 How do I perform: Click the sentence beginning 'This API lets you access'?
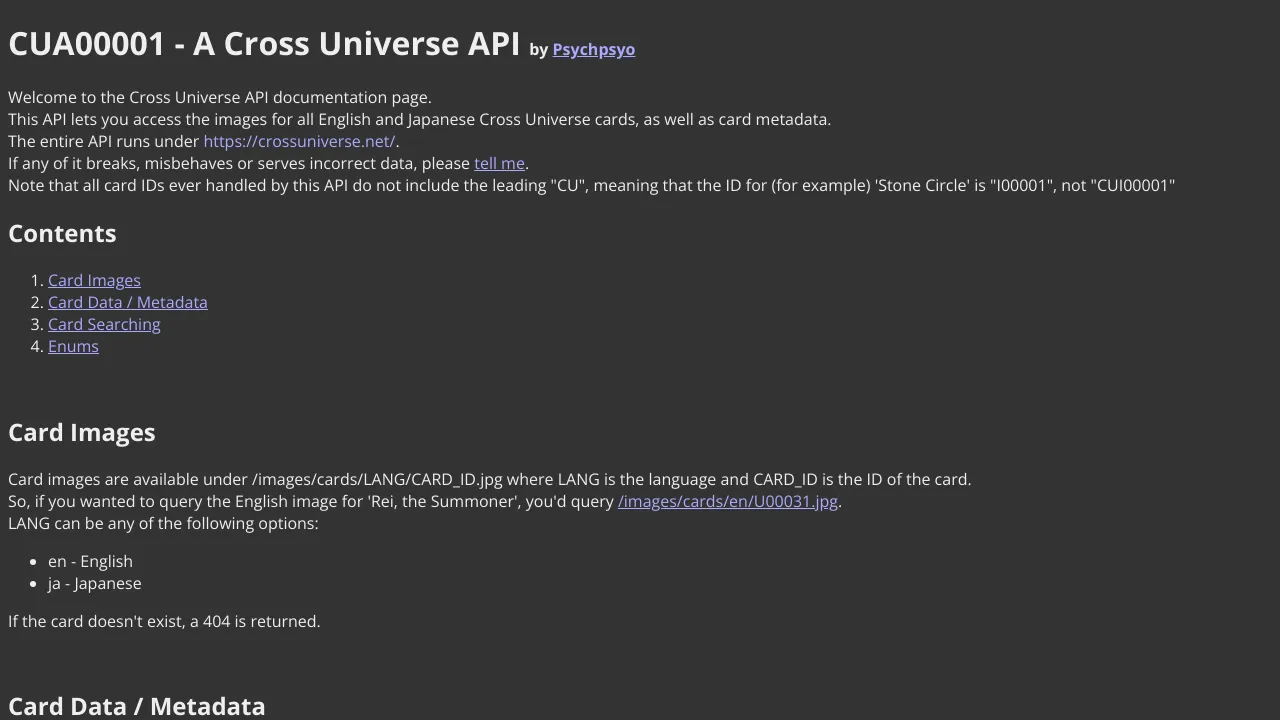click(x=420, y=119)
